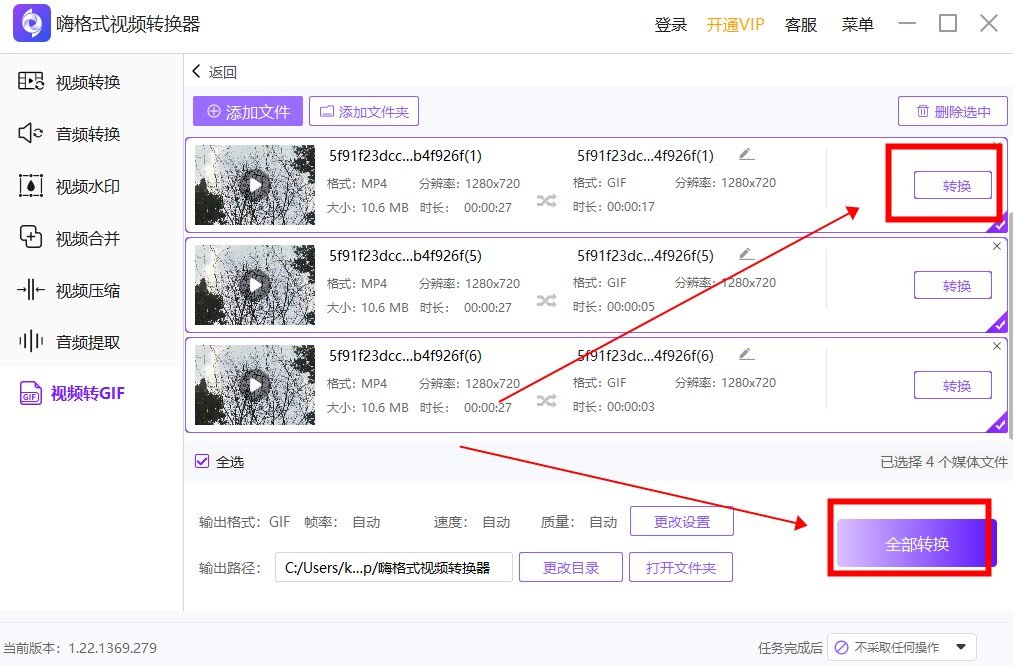Click the rename pencil icon on the first file

pyautogui.click(x=746, y=156)
